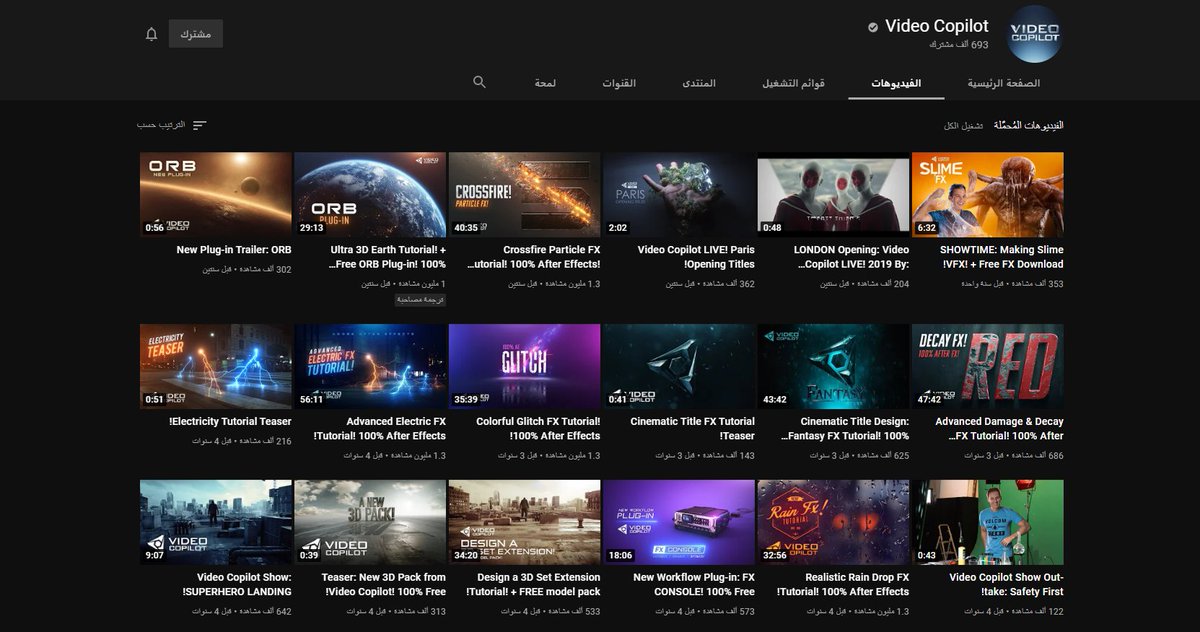The image size is (1200, 632).
Task: Click the Cinematic Title FX Tutorial title
Action: coord(693,429)
